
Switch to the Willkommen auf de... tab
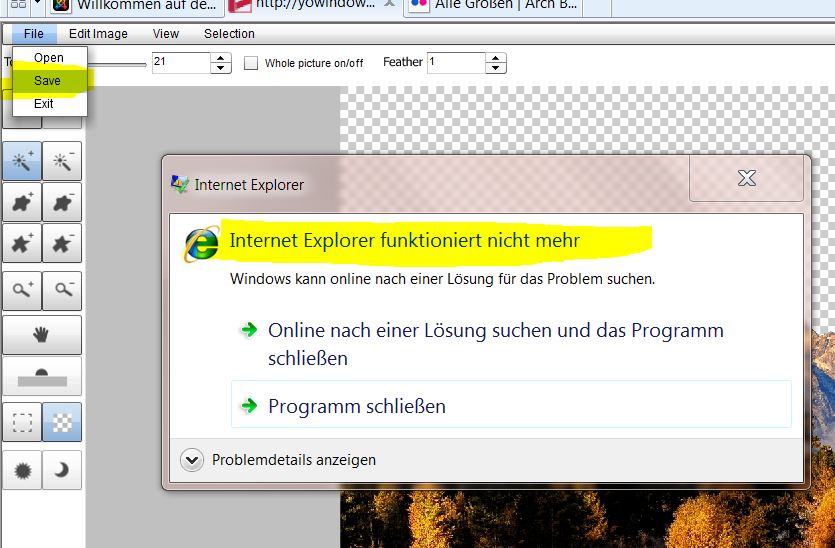[x=136, y=6]
